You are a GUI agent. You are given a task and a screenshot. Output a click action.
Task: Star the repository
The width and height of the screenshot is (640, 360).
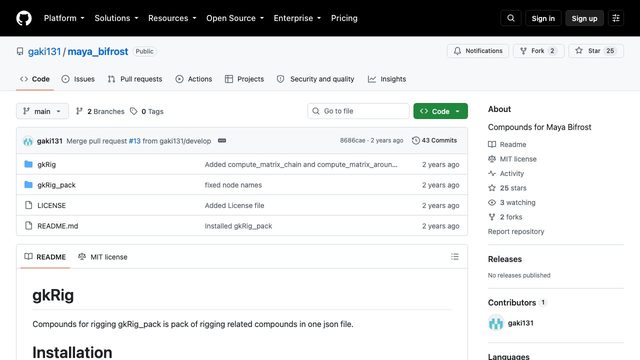click(596, 51)
